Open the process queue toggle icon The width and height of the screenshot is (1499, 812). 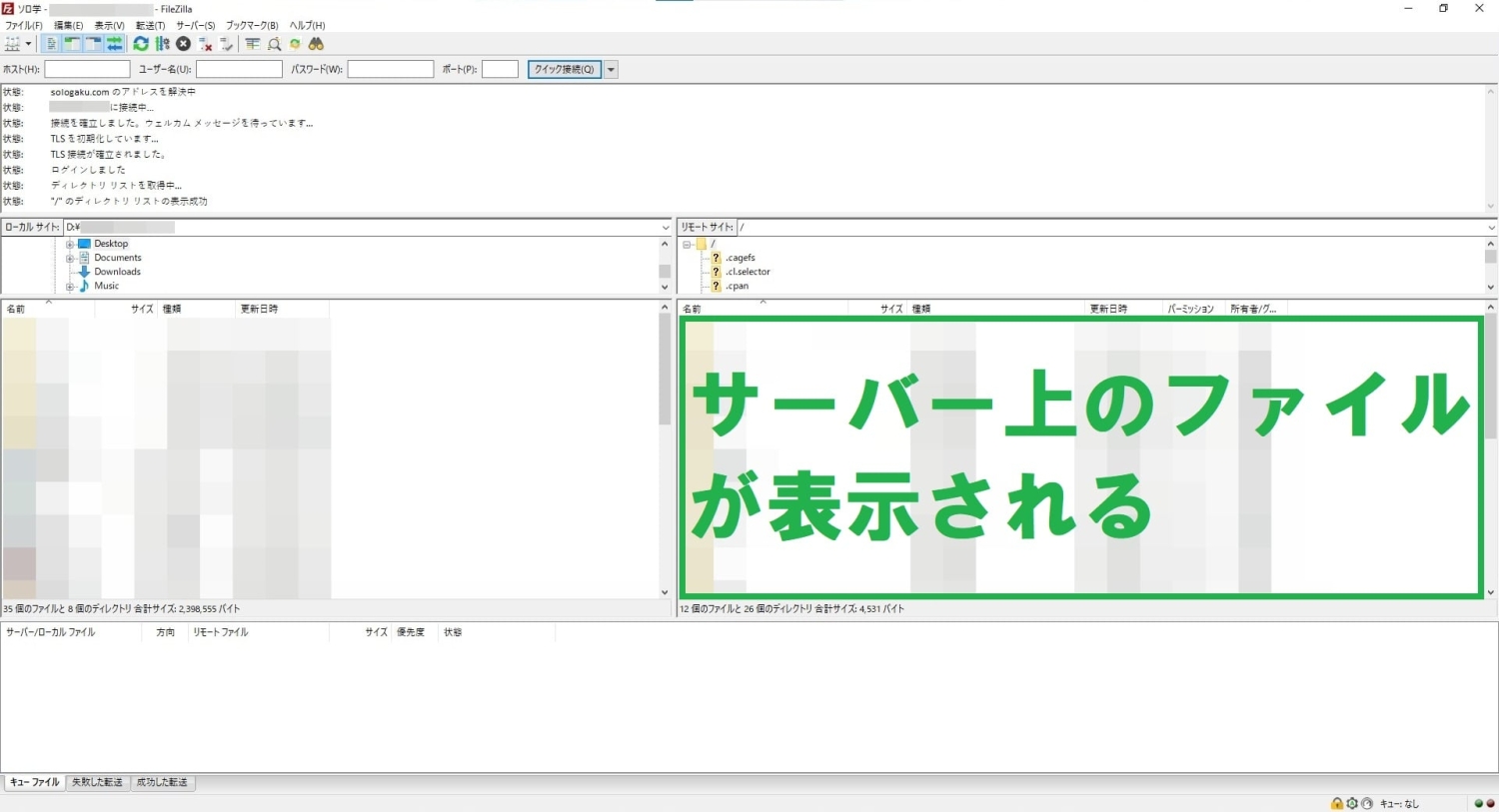162,44
